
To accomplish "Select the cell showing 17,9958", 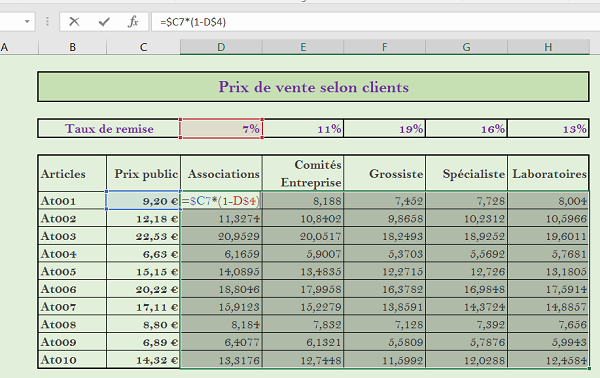I will (x=303, y=288).
